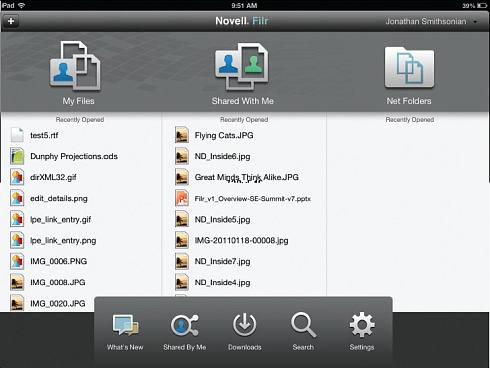Open ND_Inside7.jpg
Viewport: 490px width, 368px height.
click(222, 261)
